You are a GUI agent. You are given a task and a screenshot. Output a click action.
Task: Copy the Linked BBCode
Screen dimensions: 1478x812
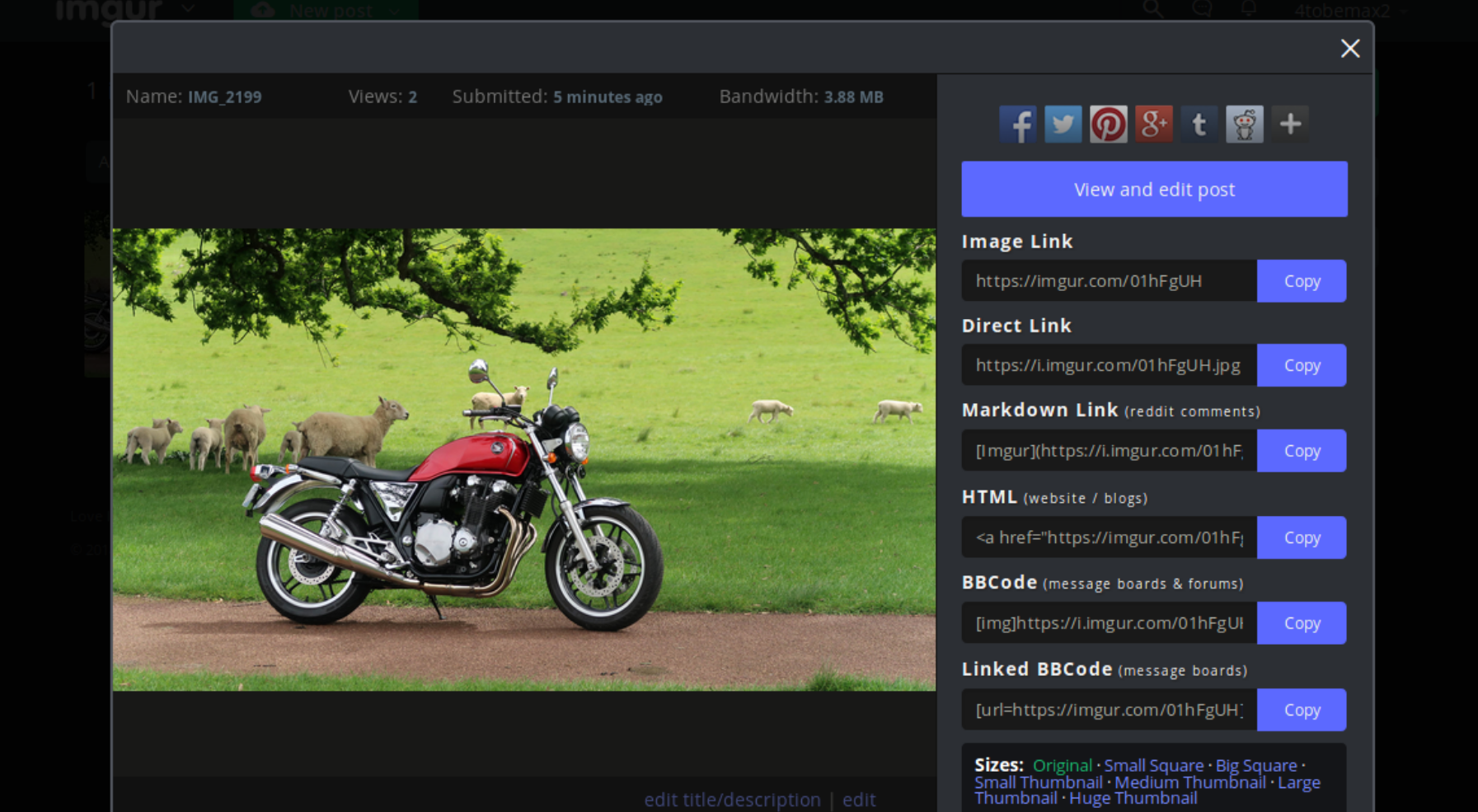pyautogui.click(x=1302, y=710)
